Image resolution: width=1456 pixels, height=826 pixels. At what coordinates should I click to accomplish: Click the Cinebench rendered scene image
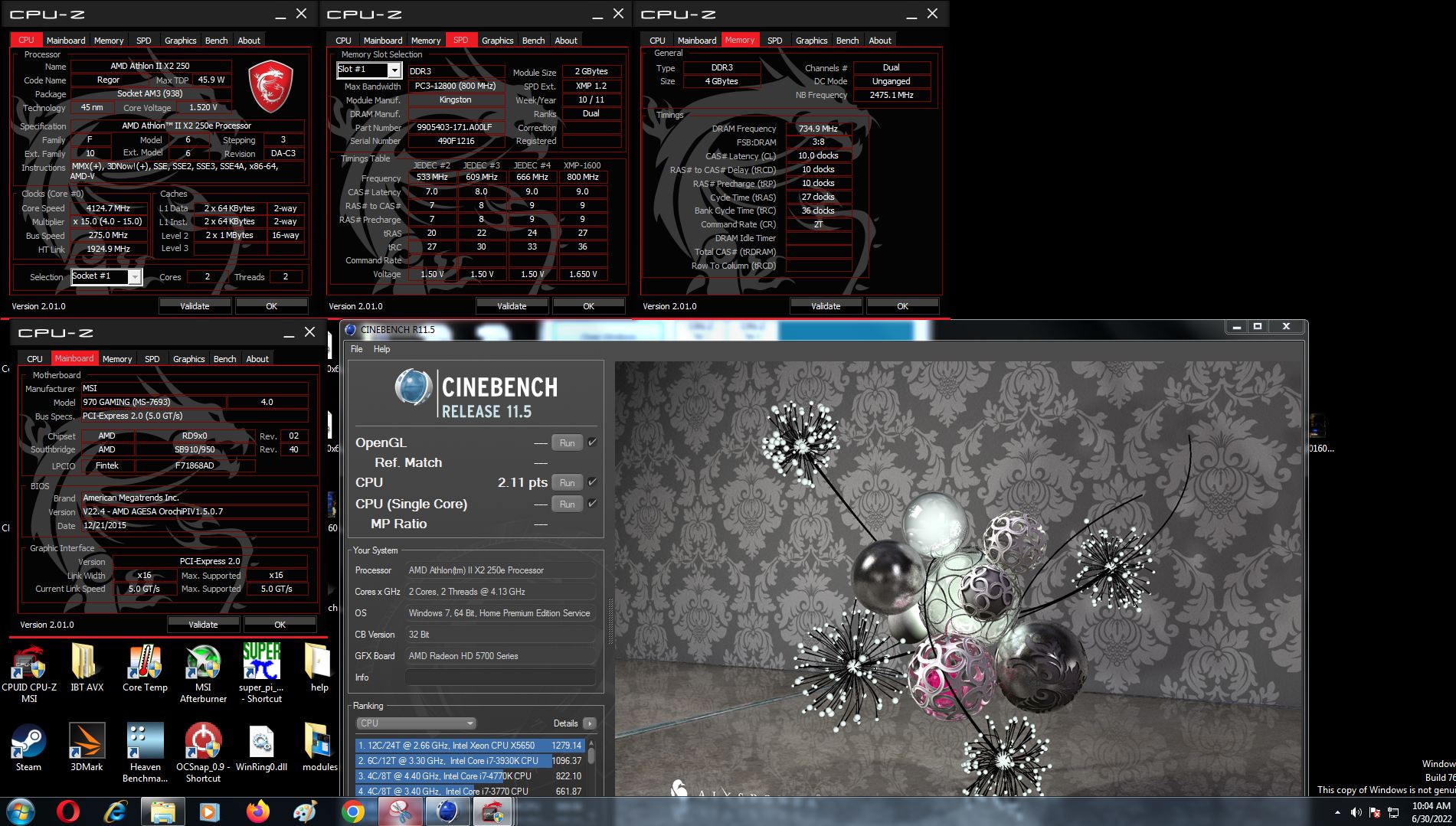coord(959,579)
